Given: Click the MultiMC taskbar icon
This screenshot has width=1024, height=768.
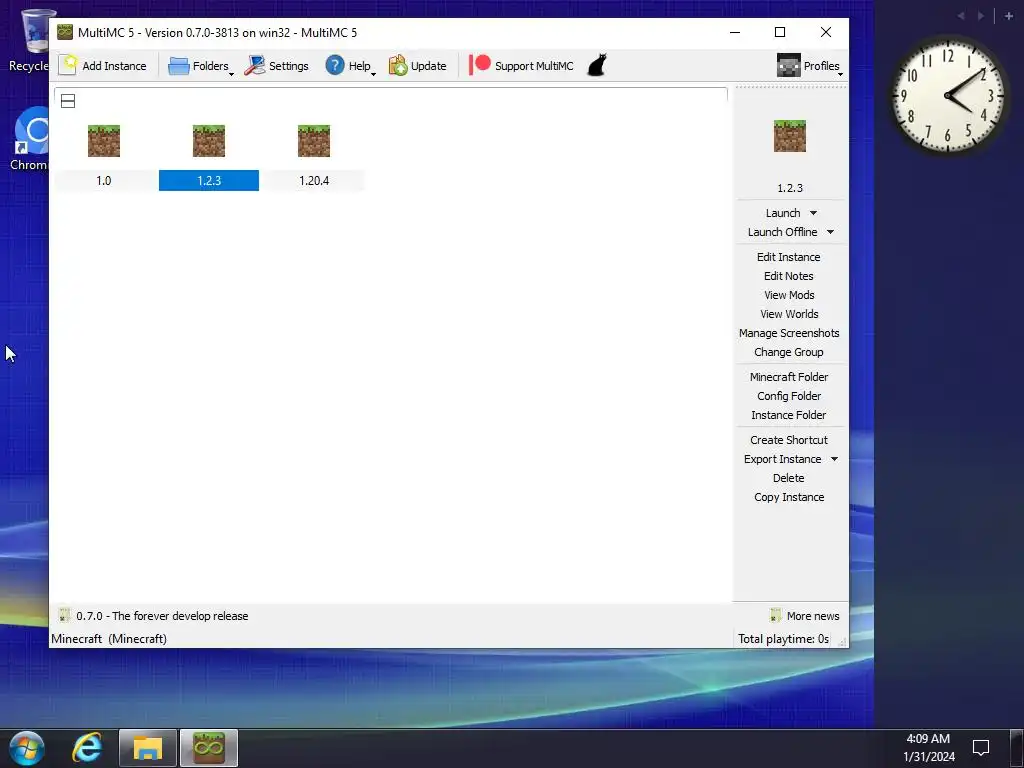Looking at the screenshot, I should coord(209,748).
